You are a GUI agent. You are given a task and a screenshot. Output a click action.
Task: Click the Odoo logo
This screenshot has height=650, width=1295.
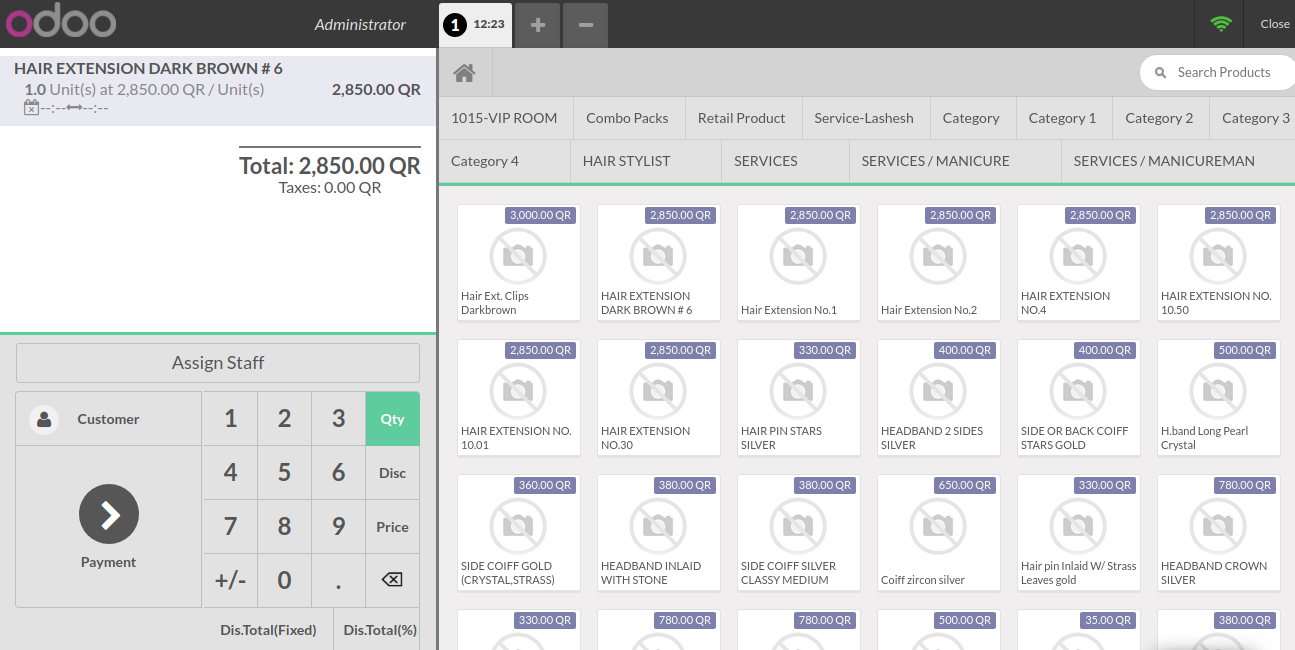point(60,23)
